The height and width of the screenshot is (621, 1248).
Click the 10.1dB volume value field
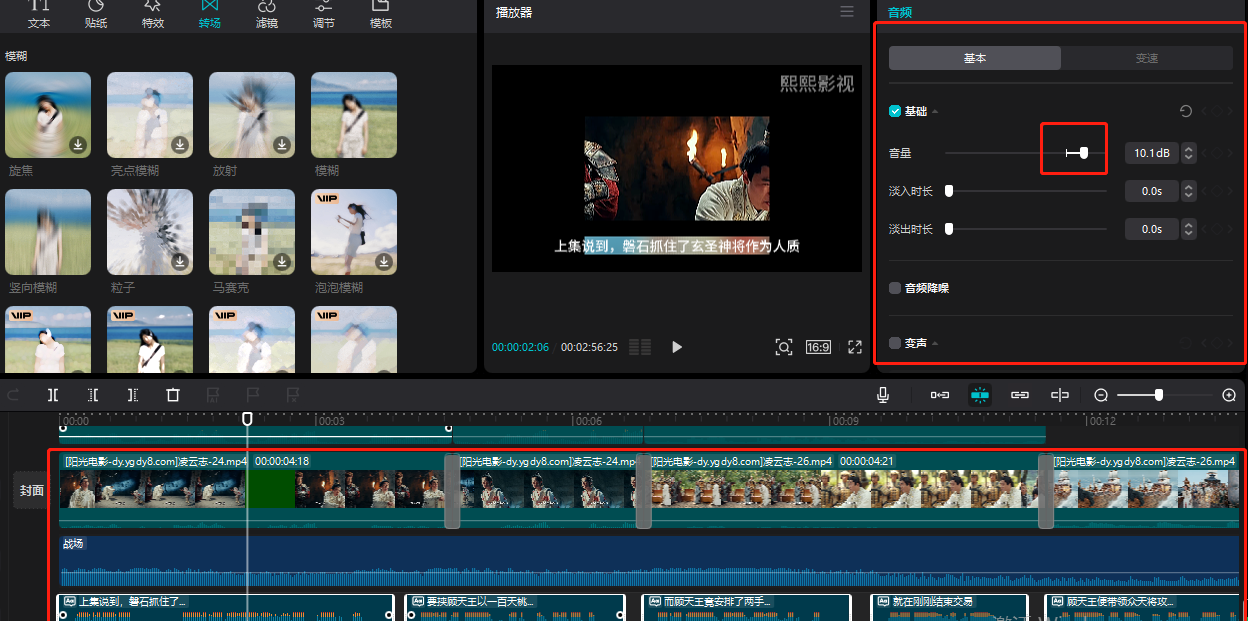tap(1152, 153)
